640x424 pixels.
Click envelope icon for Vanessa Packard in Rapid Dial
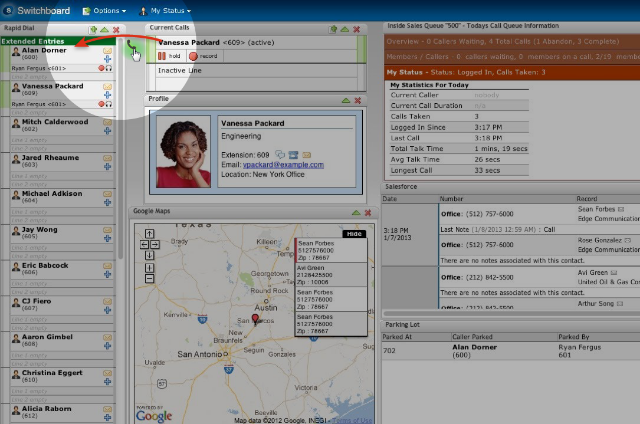pos(107,87)
